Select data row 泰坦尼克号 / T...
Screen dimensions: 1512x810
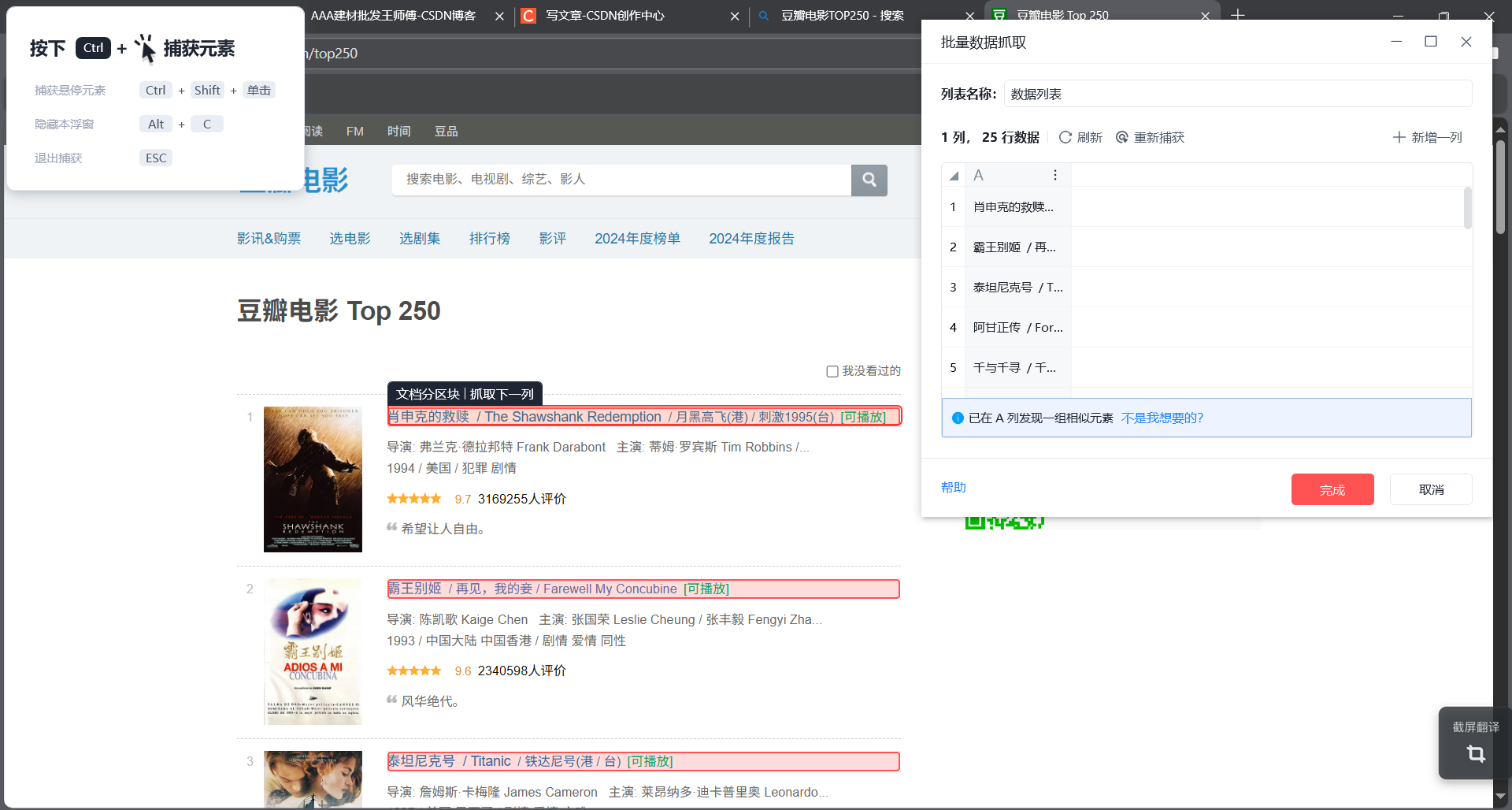pos(1206,288)
